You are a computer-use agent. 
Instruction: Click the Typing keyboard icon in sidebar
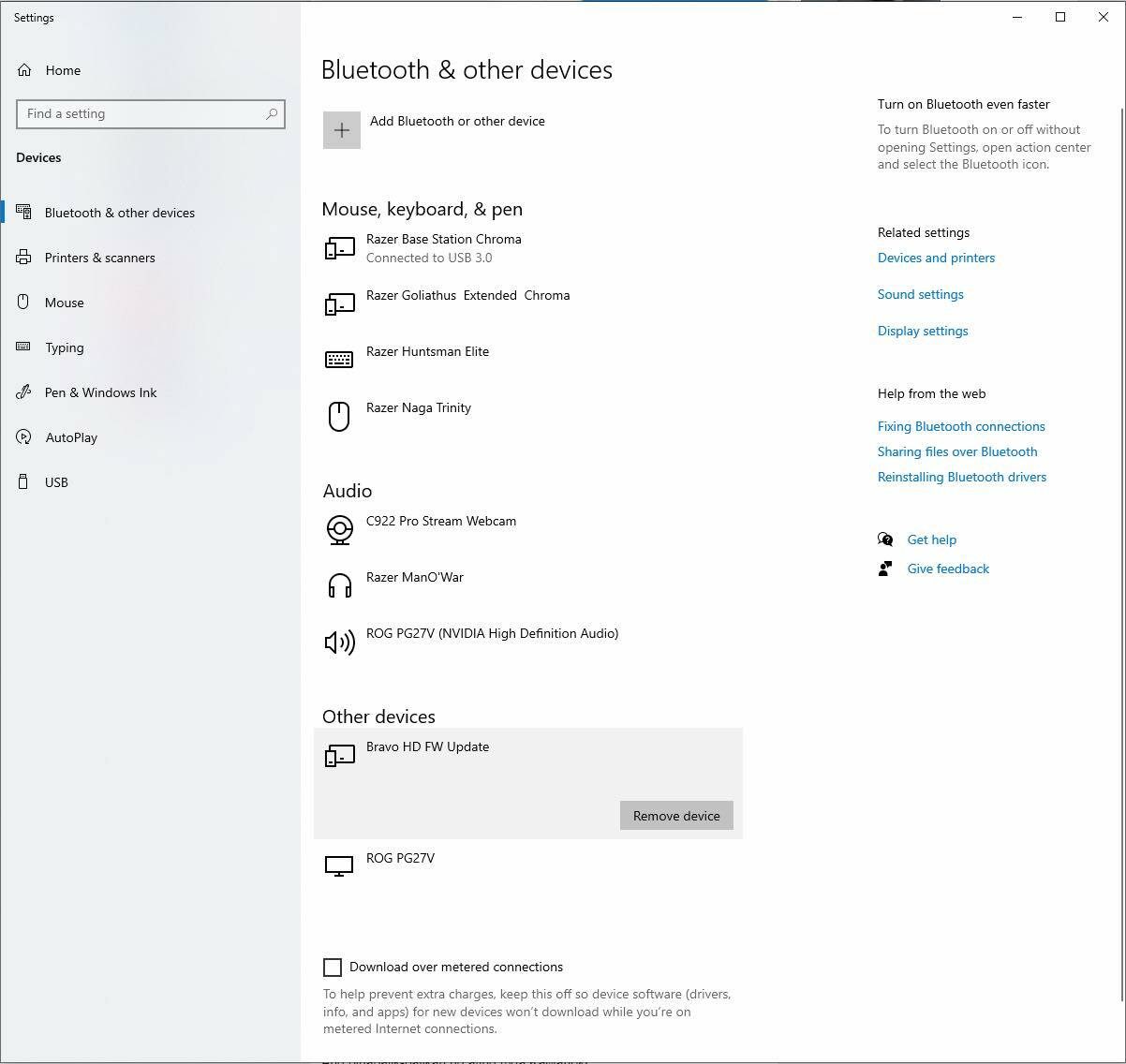pyautogui.click(x=24, y=347)
